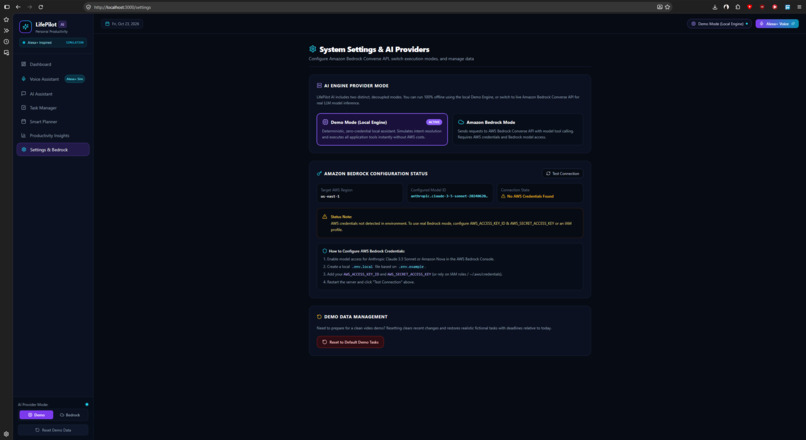Click the reader view icon in address bar
Image resolution: width=806 pixels, height=440 pixels.
pyautogui.click(x=660, y=7)
